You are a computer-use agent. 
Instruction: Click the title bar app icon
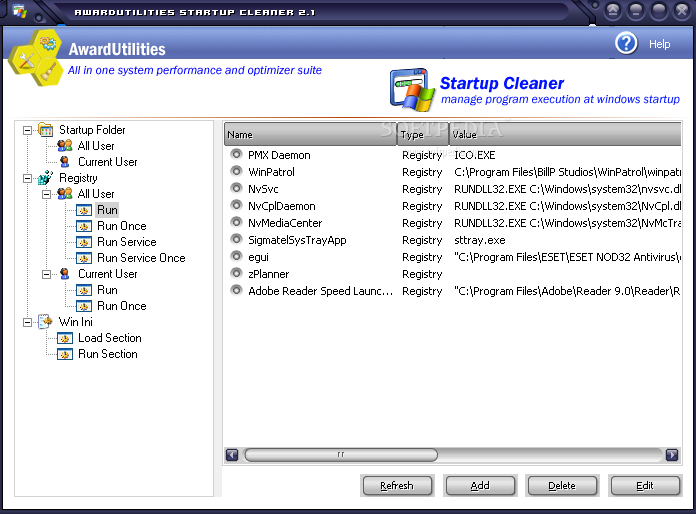pyautogui.click(x=20, y=11)
